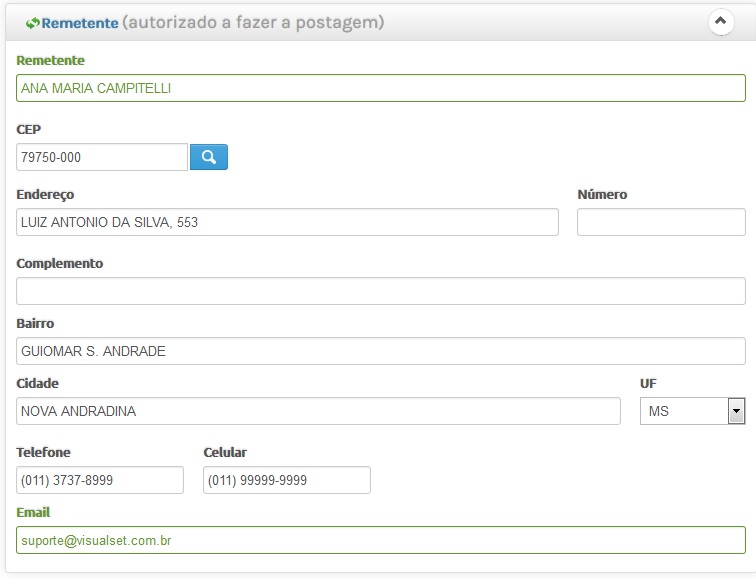The image size is (756, 579).
Task: Click the Remetente heading link
Action: pos(80,23)
